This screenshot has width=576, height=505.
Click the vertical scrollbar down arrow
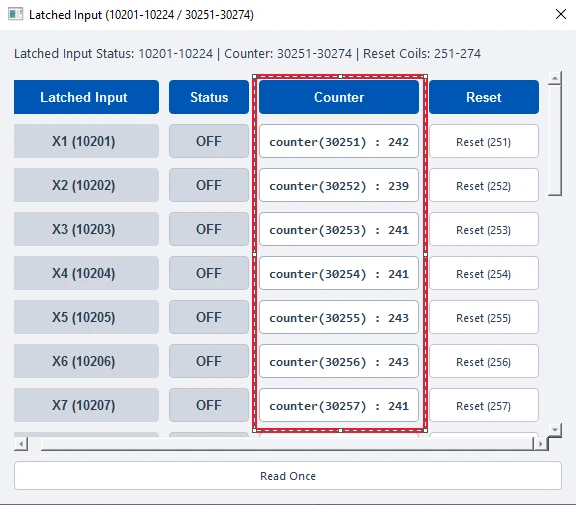(555, 430)
